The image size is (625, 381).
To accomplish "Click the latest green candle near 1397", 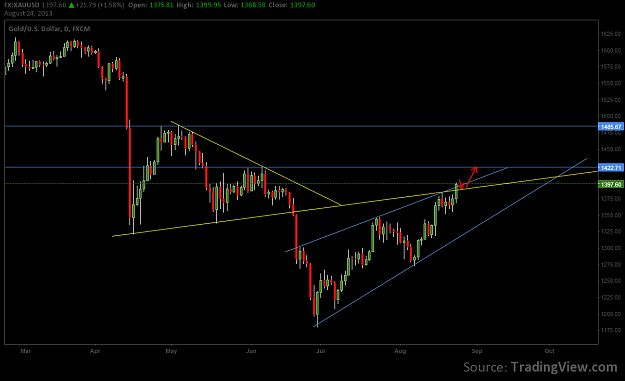I will pyautogui.click(x=456, y=192).
